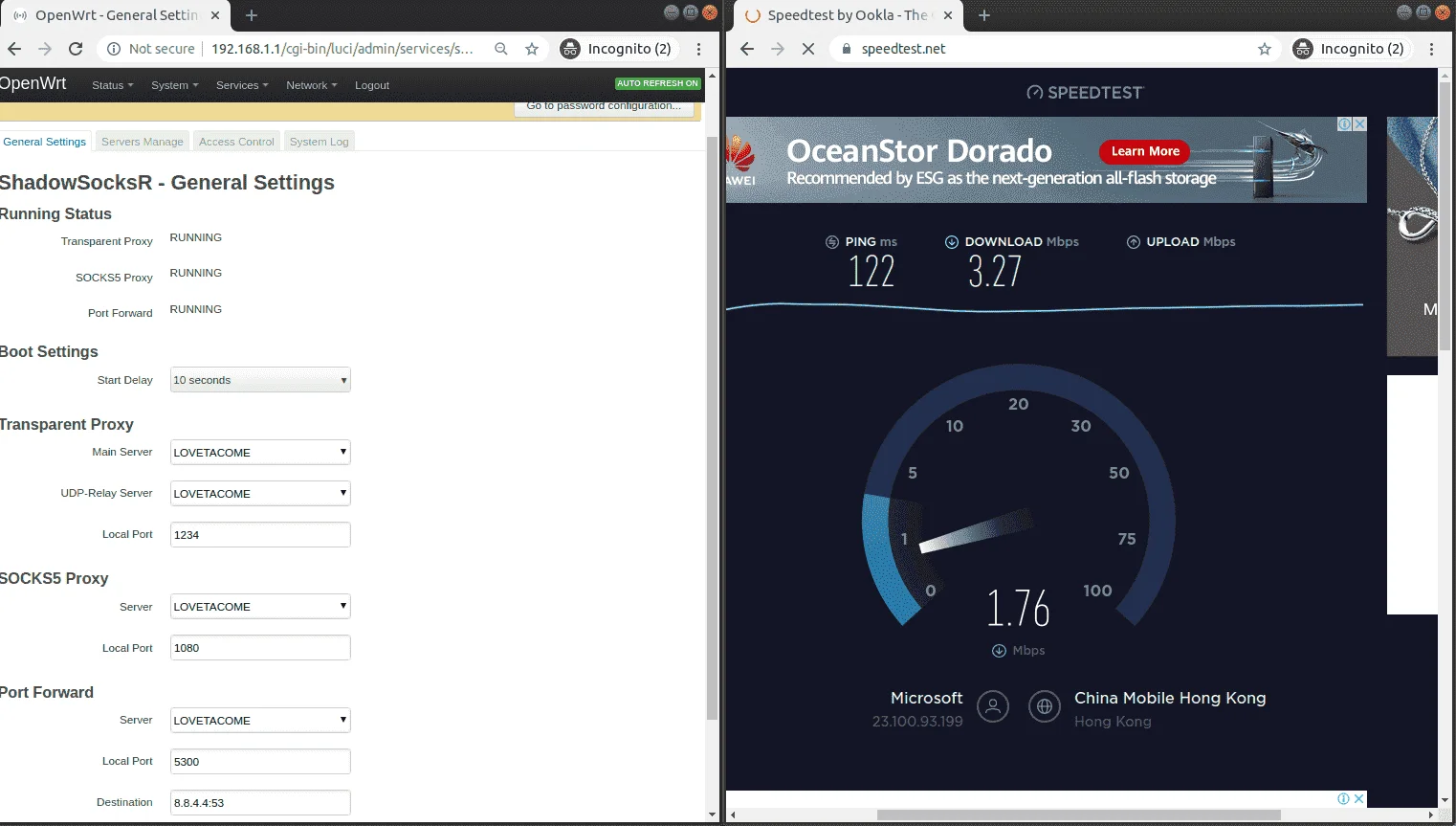Close the Speedtest by Ookla tab

tap(948, 15)
